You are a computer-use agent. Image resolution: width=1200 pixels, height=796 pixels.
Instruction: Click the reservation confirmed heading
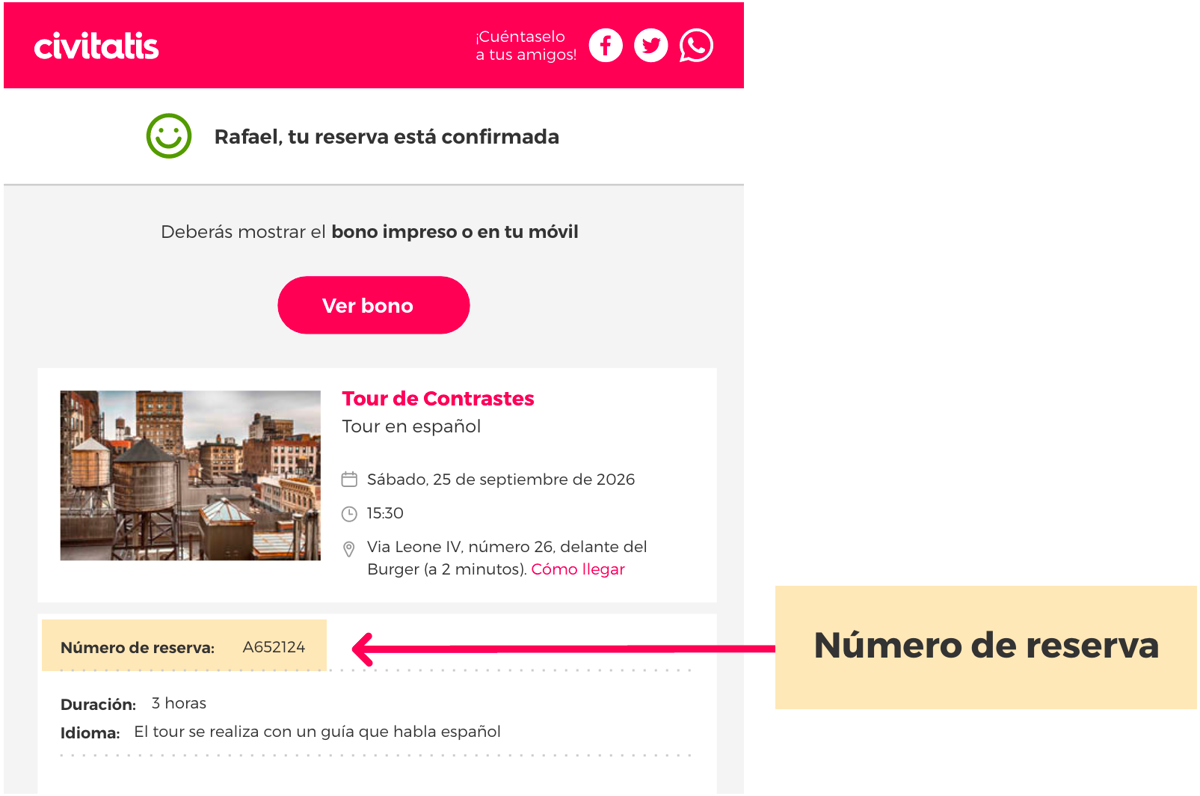pyautogui.click(x=386, y=137)
